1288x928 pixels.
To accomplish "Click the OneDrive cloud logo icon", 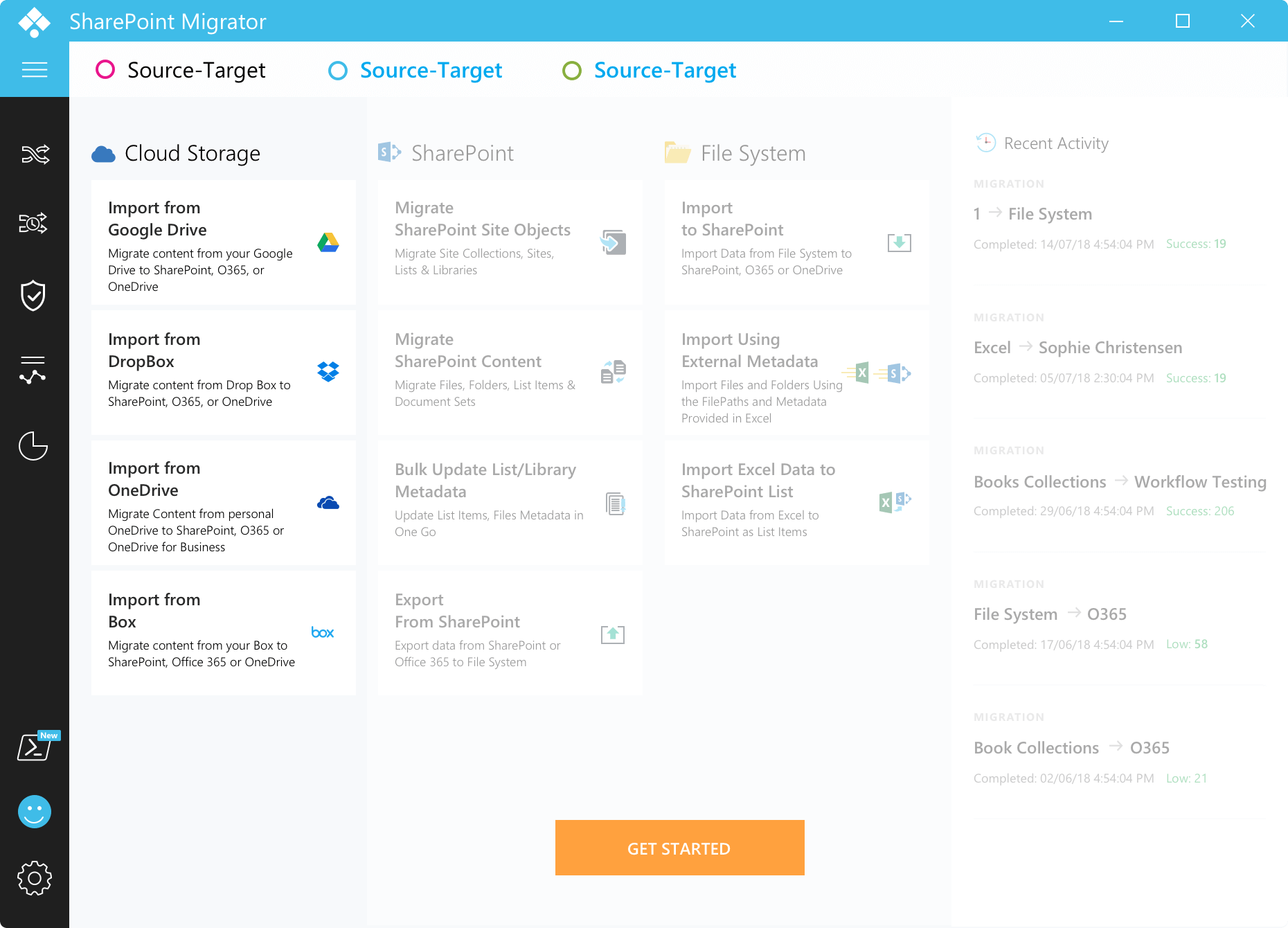I will pyautogui.click(x=328, y=503).
